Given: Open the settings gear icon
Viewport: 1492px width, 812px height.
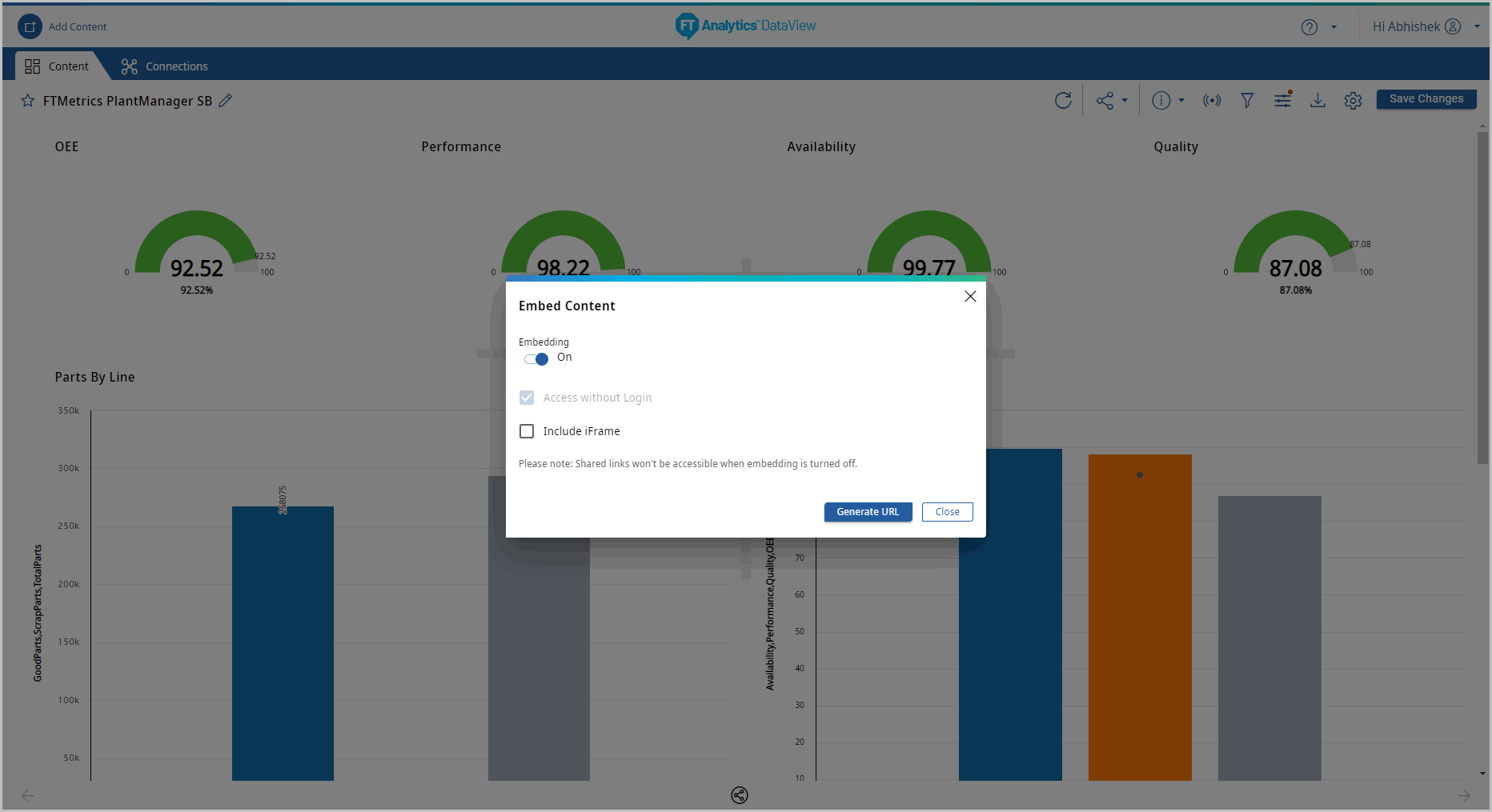Looking at the screenshot, I should [x=1353, y=100].
